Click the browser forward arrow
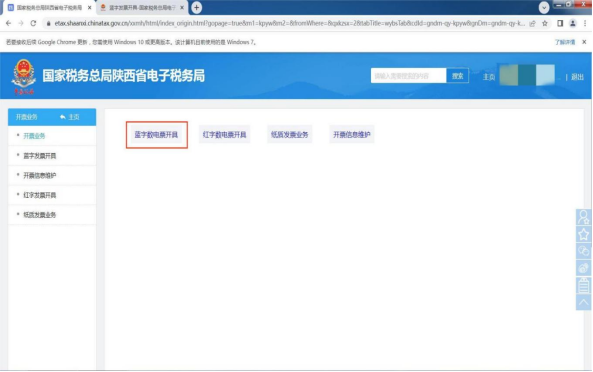This screenshot has height=372, width=593. 21,23
